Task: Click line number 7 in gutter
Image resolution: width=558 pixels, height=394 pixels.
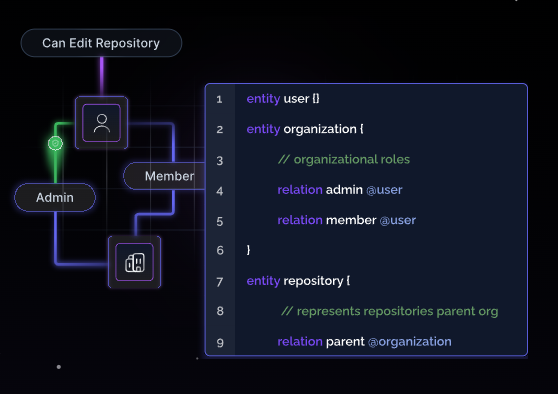Action: [220, 282]
